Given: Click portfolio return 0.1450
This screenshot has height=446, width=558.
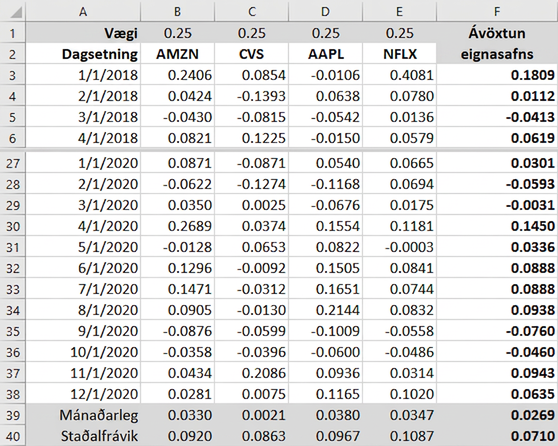Looking at the screenshot, I should 497,226.
